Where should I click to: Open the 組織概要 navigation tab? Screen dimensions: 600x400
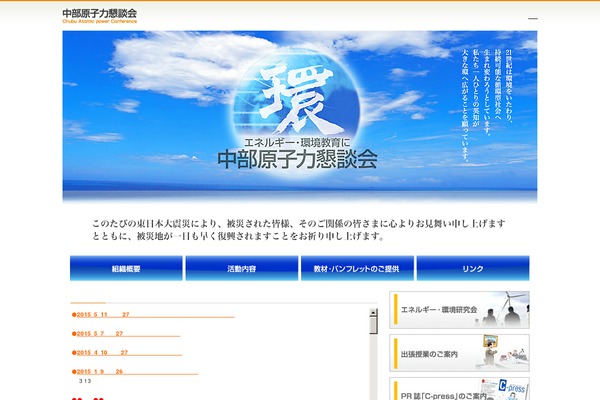click(x=126, y=269)
